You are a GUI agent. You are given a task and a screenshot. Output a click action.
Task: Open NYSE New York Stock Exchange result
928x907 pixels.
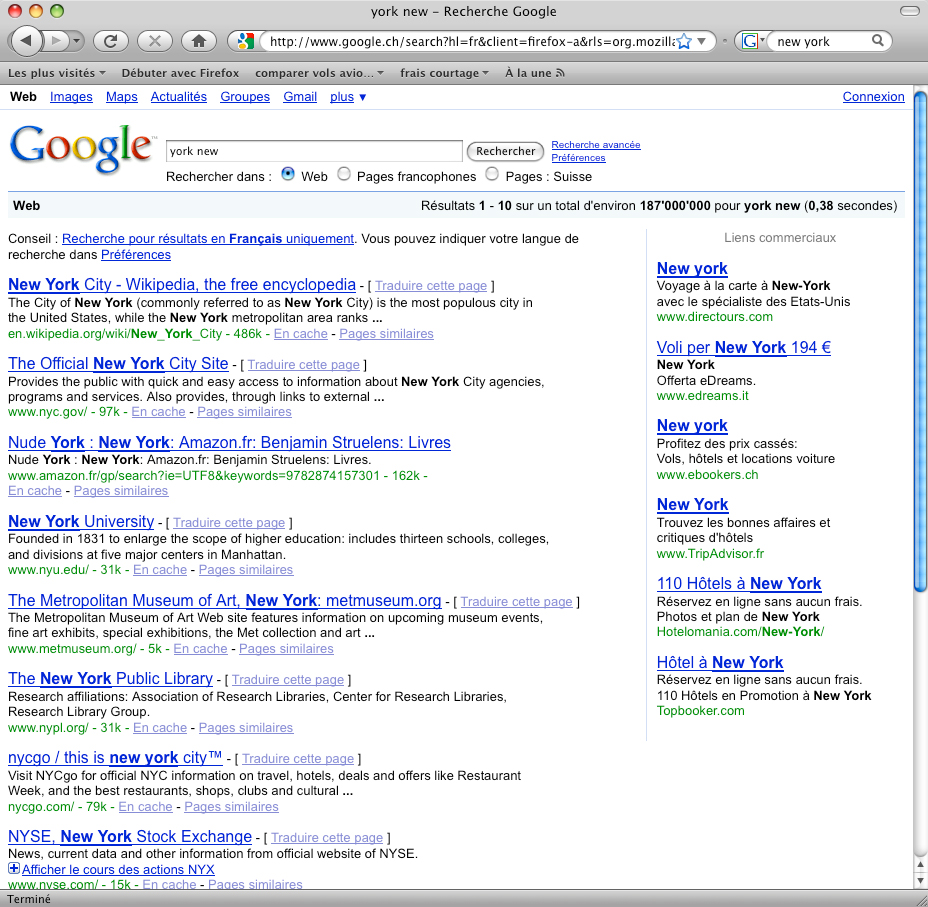point(130,837)
